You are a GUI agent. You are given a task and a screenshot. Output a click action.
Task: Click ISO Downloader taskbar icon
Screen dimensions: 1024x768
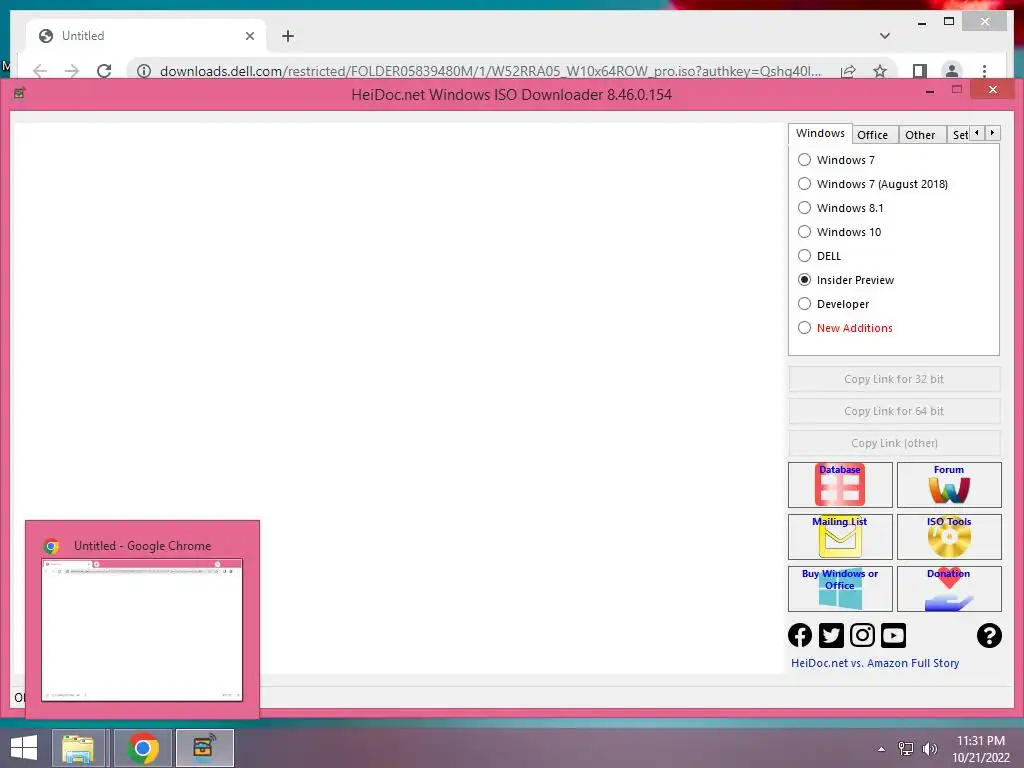(x=204, y=748)
